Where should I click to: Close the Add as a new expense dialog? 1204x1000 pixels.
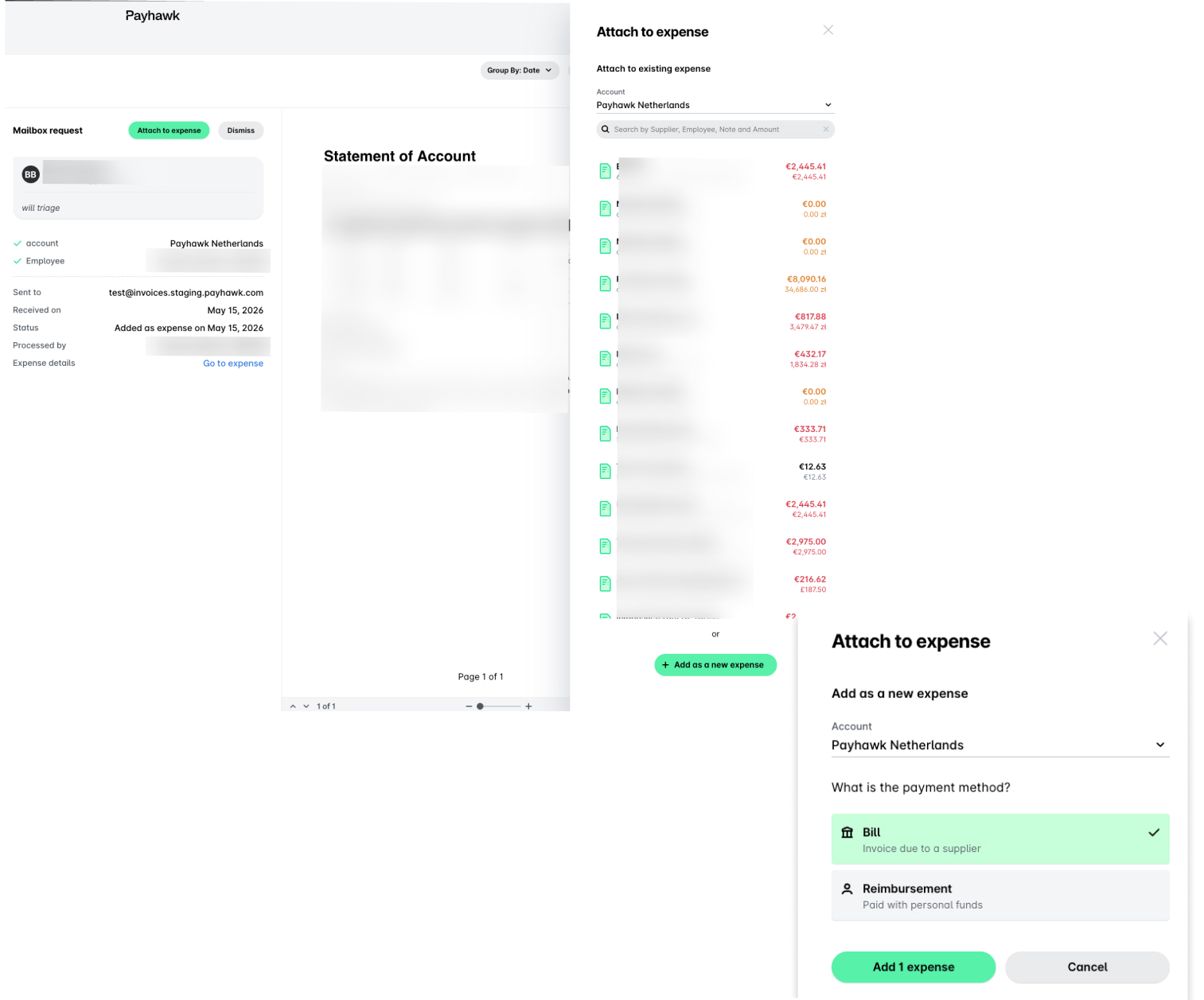pos(1160,638)
